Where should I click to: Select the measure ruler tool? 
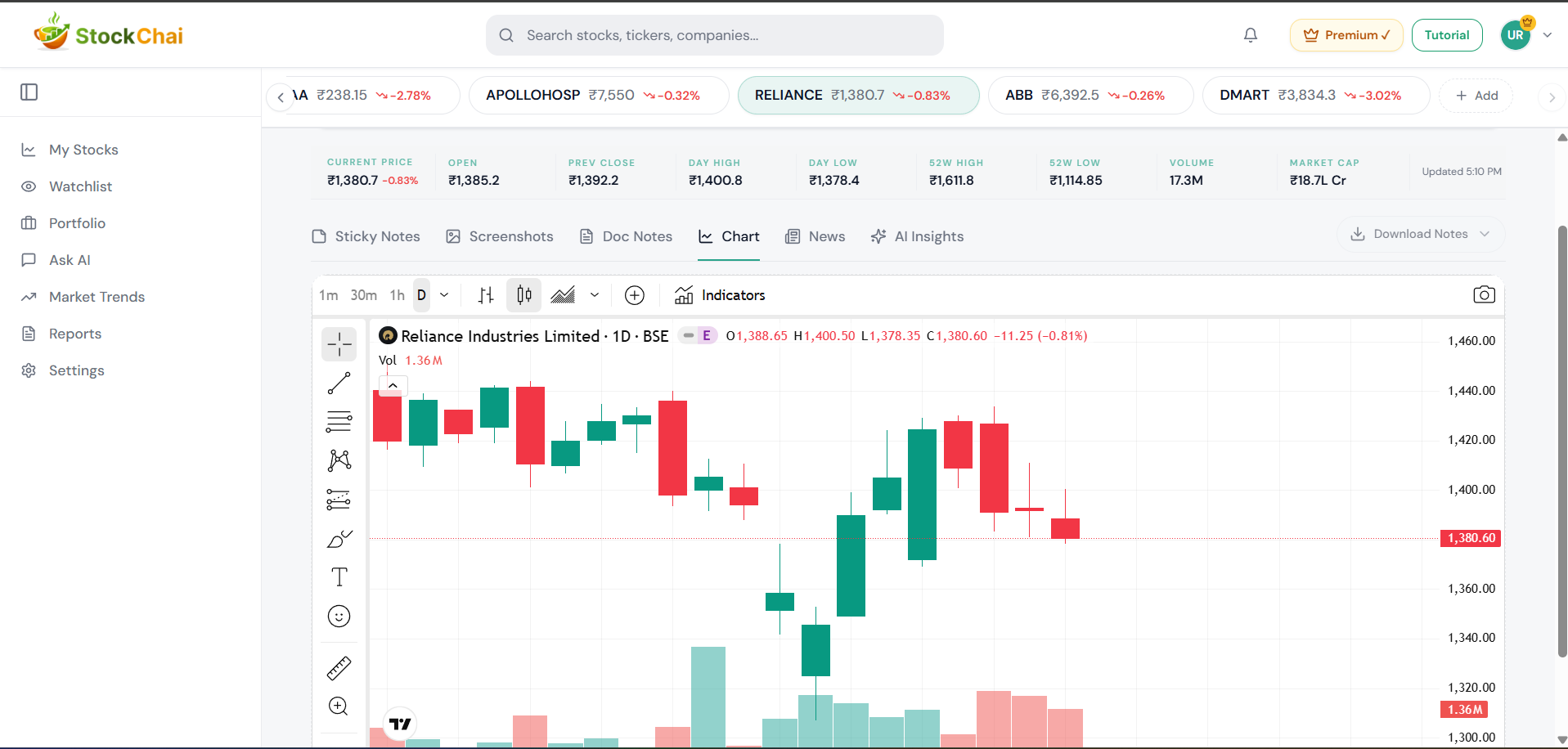339,667
